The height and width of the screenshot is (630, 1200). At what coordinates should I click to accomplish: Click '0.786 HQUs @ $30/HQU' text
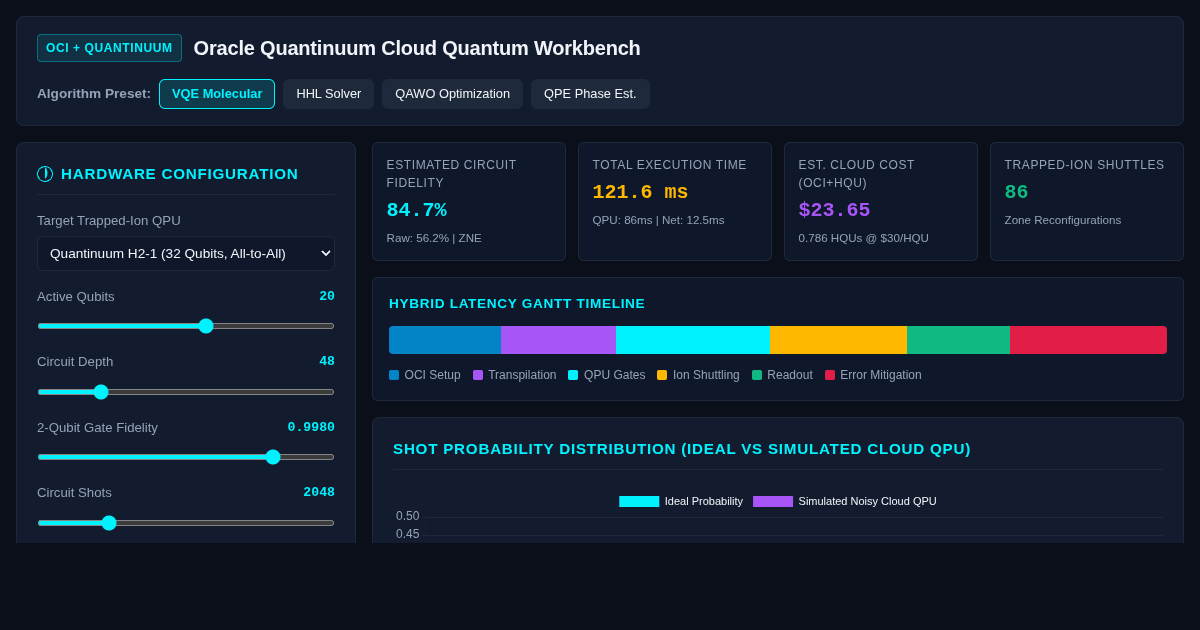click(x=863, y=238)
